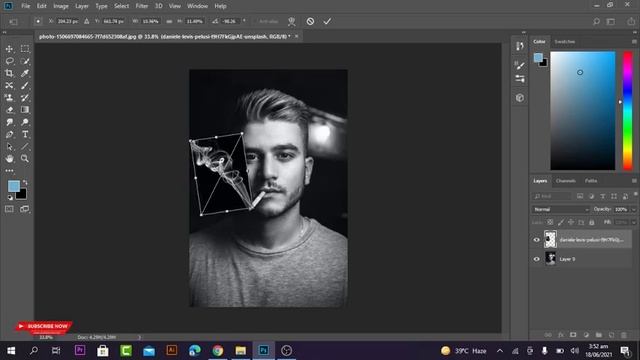Screen dimensions: 640x360
Task: Toggle lock all padlock
Action: [591, 222]
